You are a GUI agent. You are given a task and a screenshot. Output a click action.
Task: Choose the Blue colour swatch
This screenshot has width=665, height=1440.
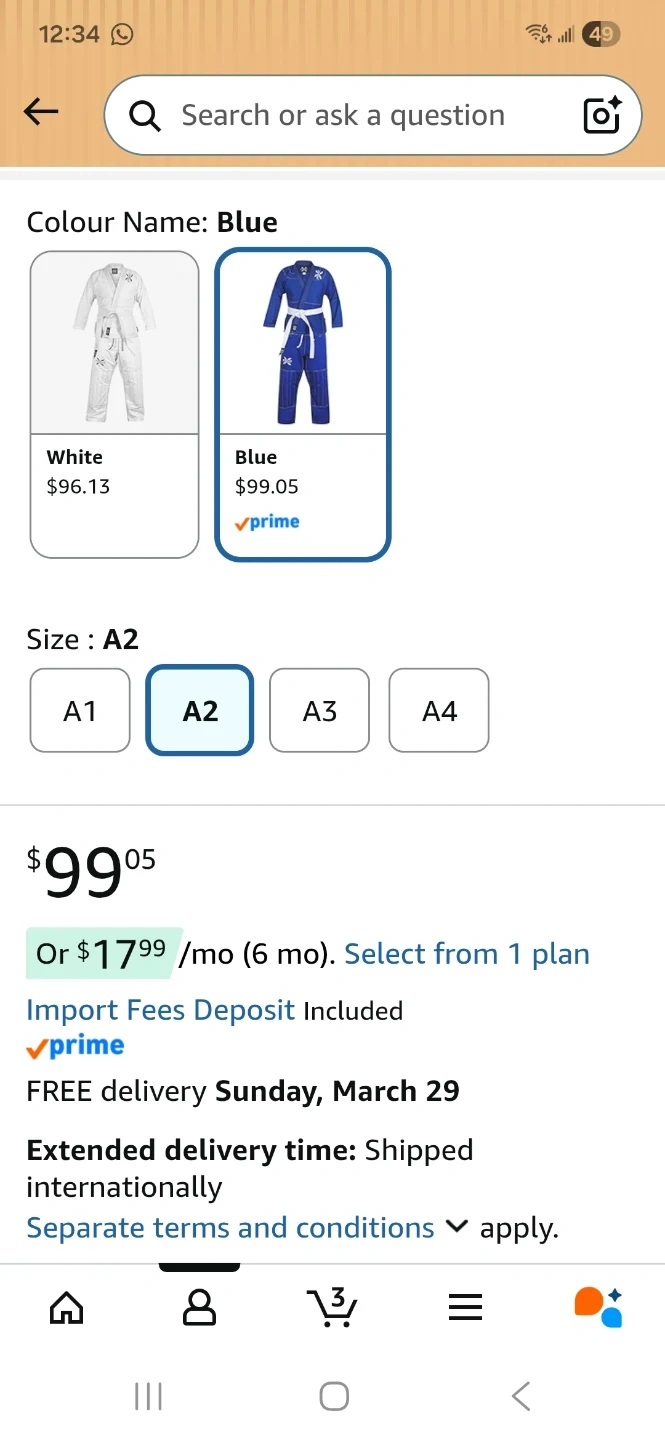point(303,403)
